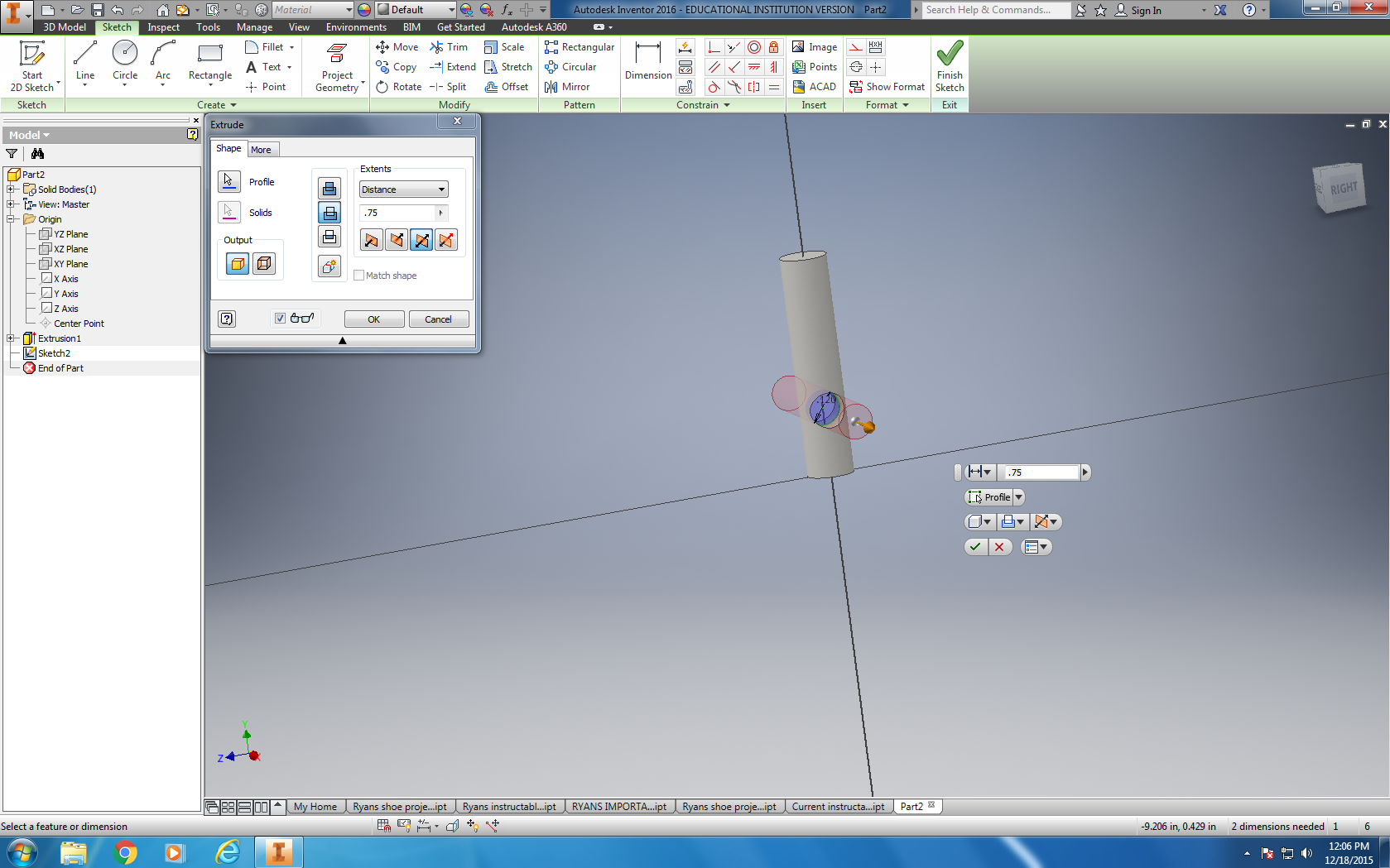
Task: Click the Search Help & Commands box
Action: [996, 10]
